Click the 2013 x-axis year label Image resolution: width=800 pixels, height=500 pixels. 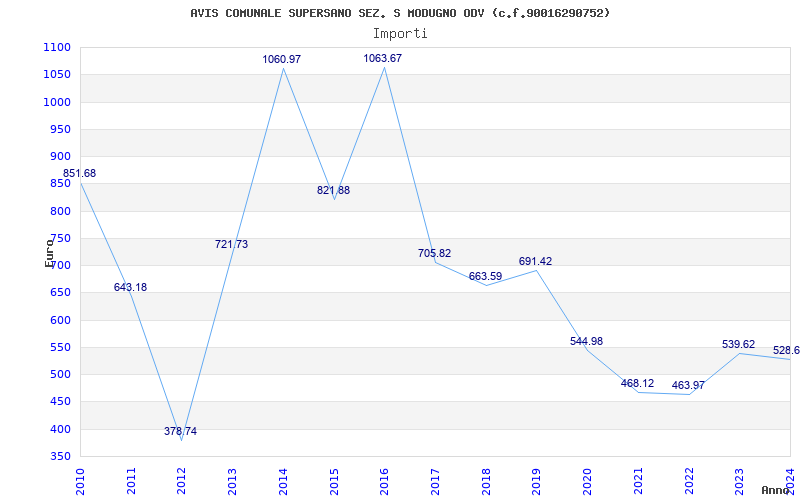click(x=232, y=481)
